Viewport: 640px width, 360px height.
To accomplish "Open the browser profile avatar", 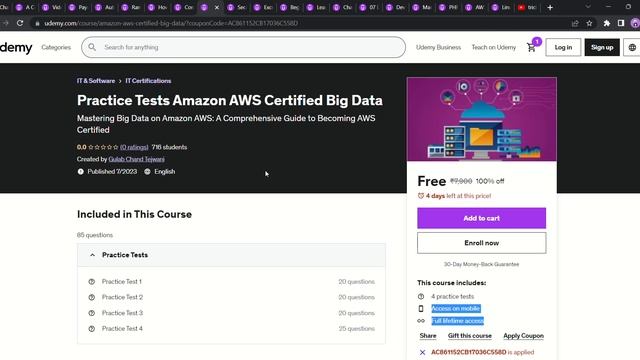I will tap(635, 23).
